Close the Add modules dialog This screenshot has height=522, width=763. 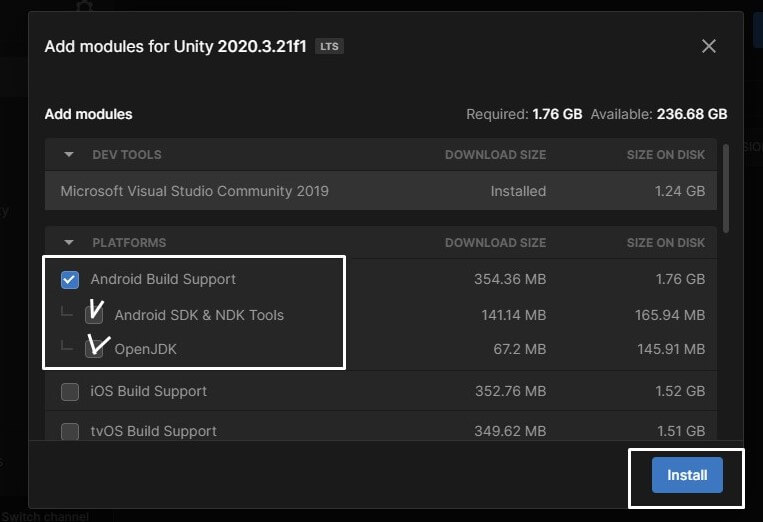point(708,46)
